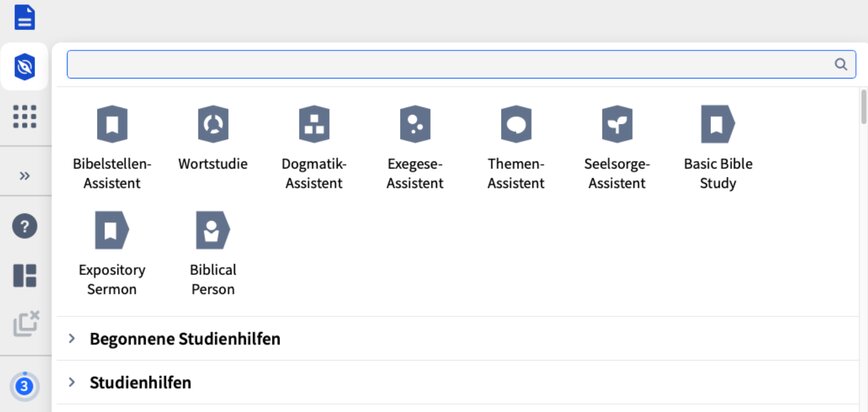
Task: Toggle the guides shield sidebar icon
Action: (x=25, y=67)
